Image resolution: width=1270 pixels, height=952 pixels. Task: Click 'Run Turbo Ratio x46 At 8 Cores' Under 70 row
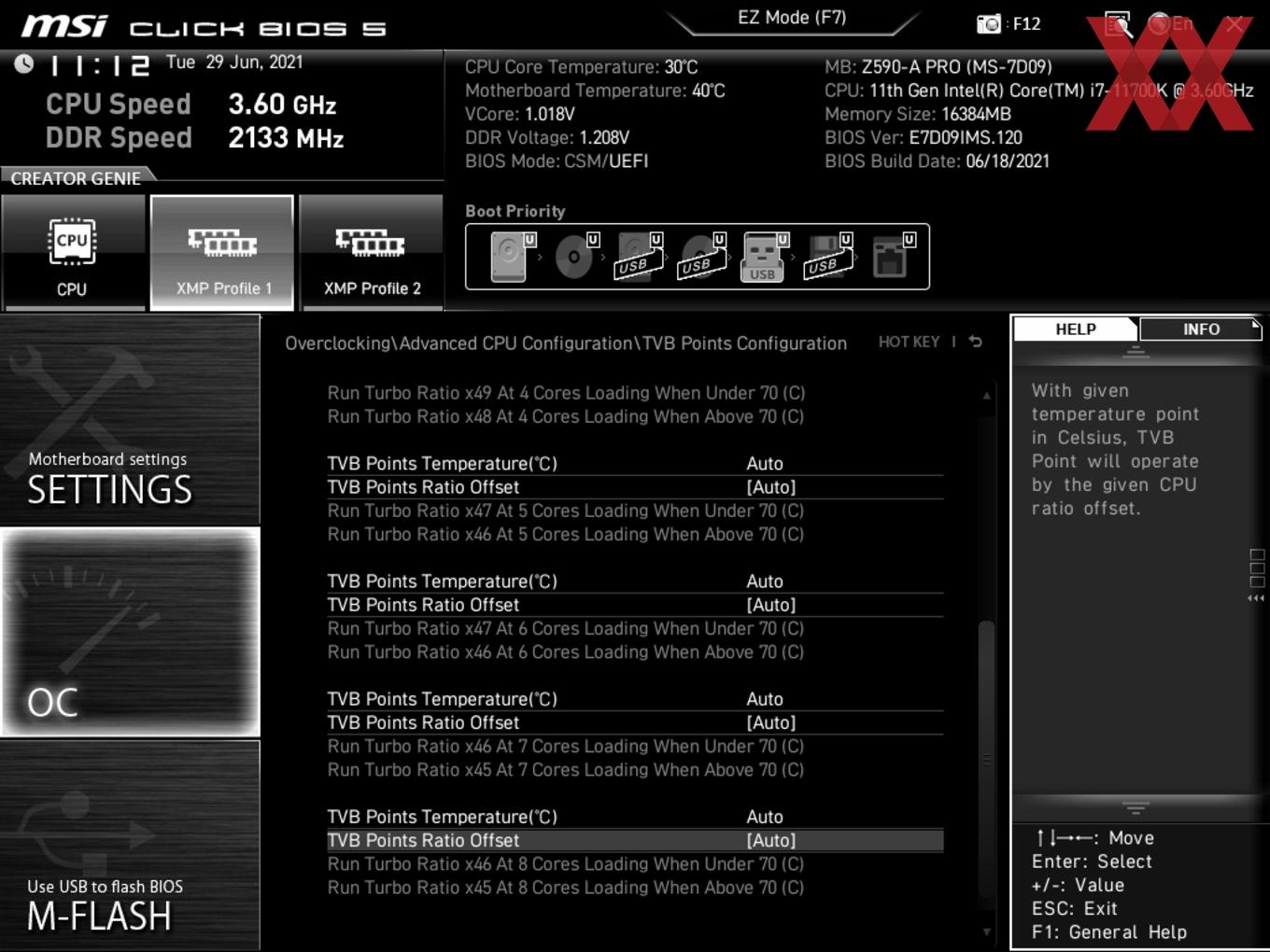pyautogui.click(x=566, y=863)
